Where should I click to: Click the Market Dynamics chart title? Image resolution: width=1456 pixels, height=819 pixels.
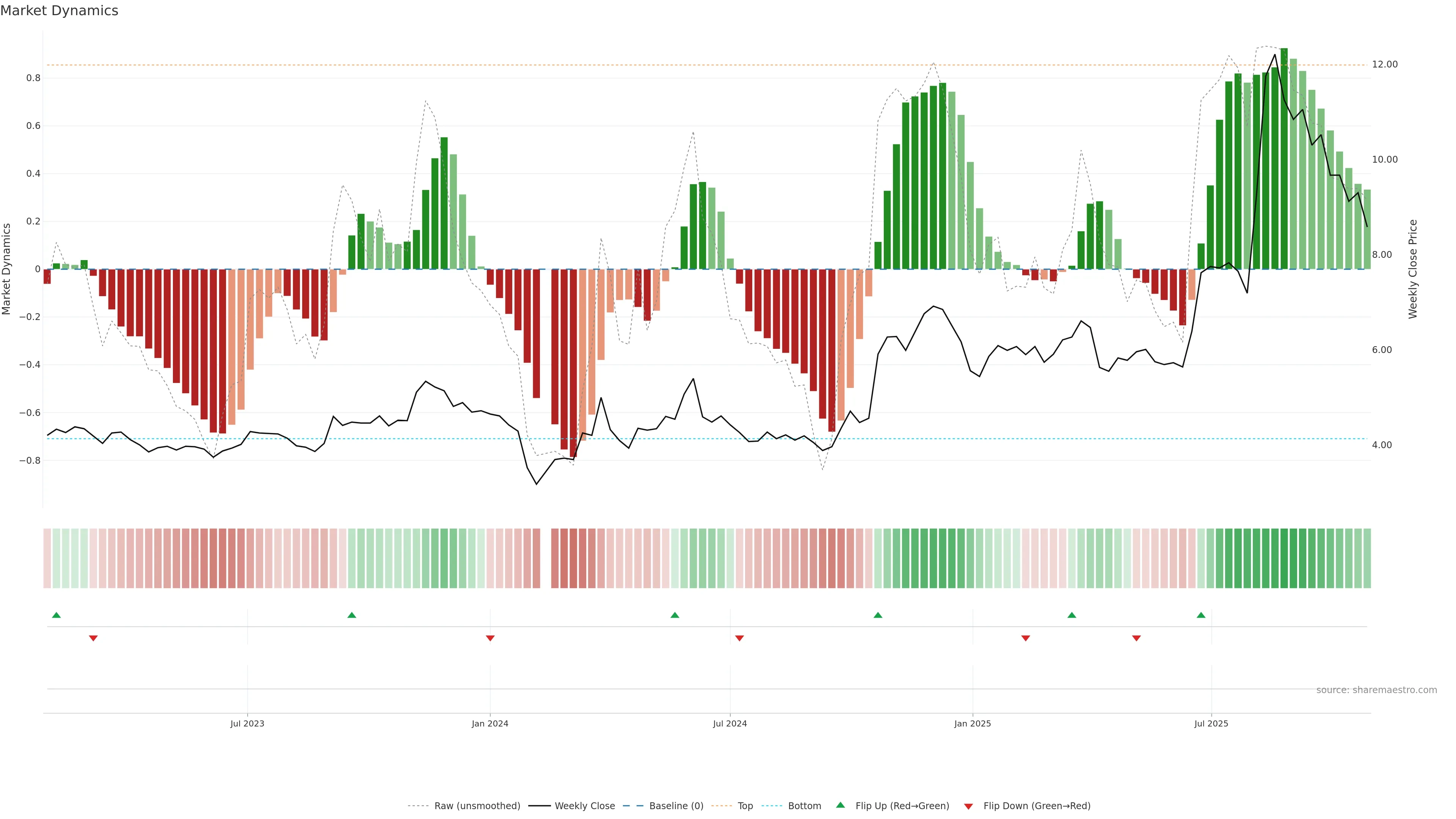pyautogui.click(x=60, y=11)
